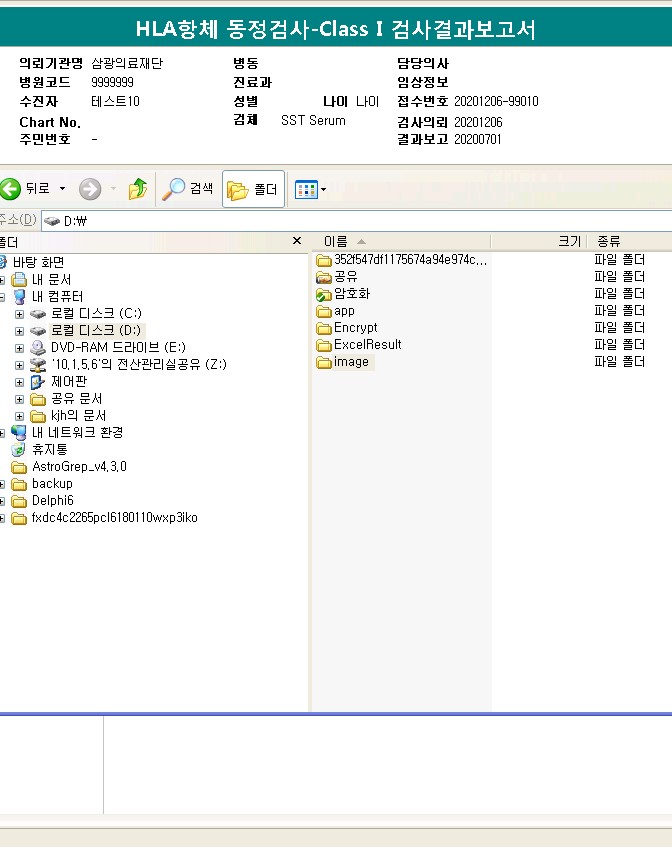
Task: Expand DVD-RAM 드라이브 (E:) node
Action: coord(19,348)
